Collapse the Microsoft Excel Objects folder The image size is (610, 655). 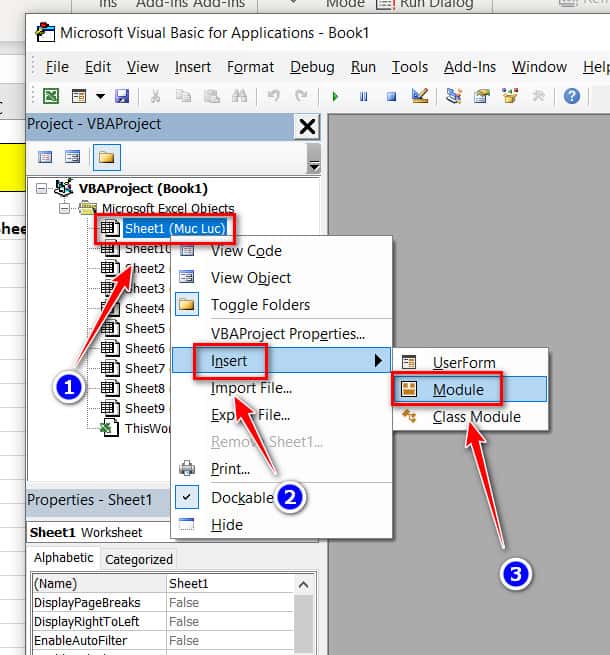point(64,208)
